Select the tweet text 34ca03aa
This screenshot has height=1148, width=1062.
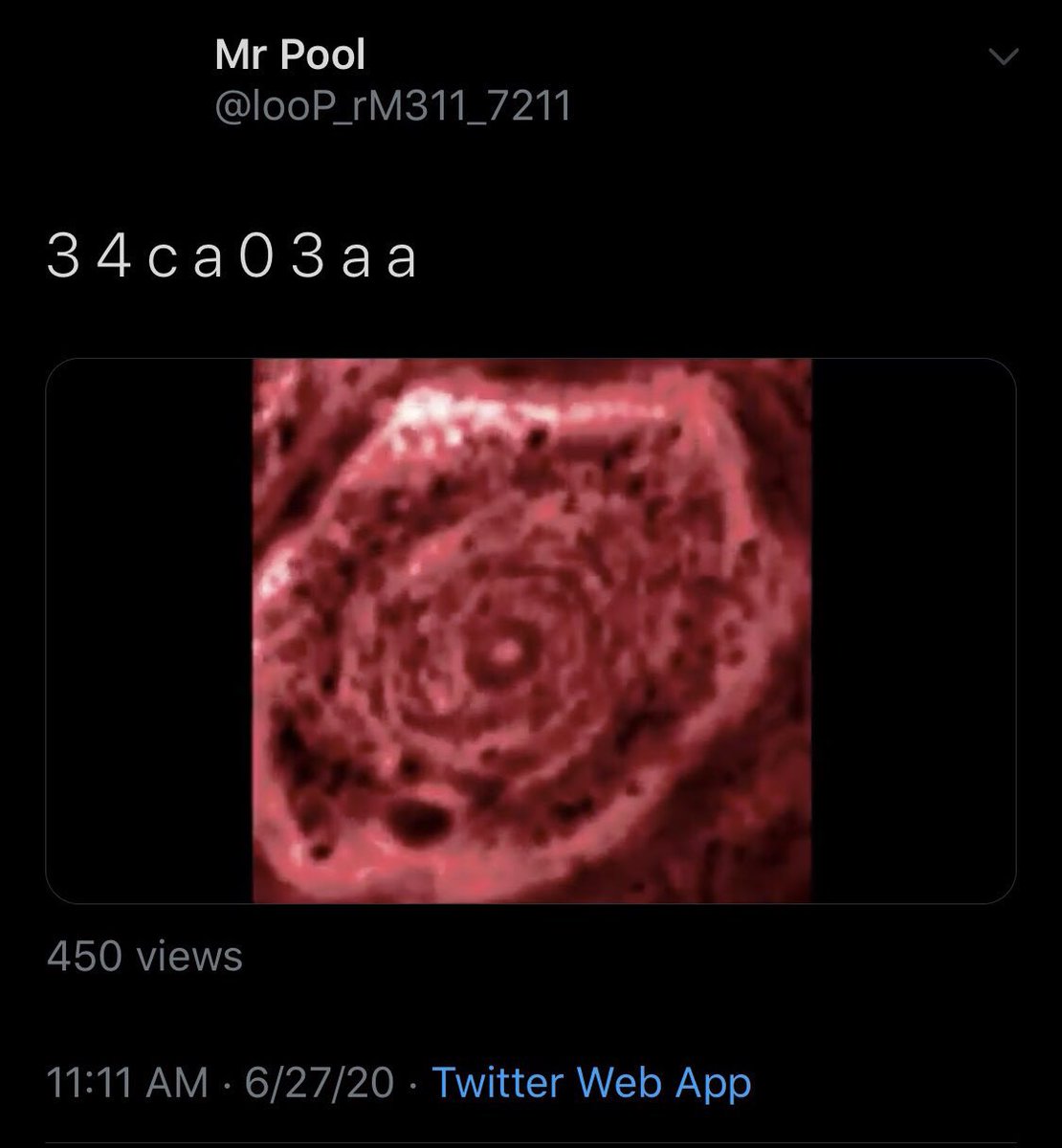[x=232, y=261]
